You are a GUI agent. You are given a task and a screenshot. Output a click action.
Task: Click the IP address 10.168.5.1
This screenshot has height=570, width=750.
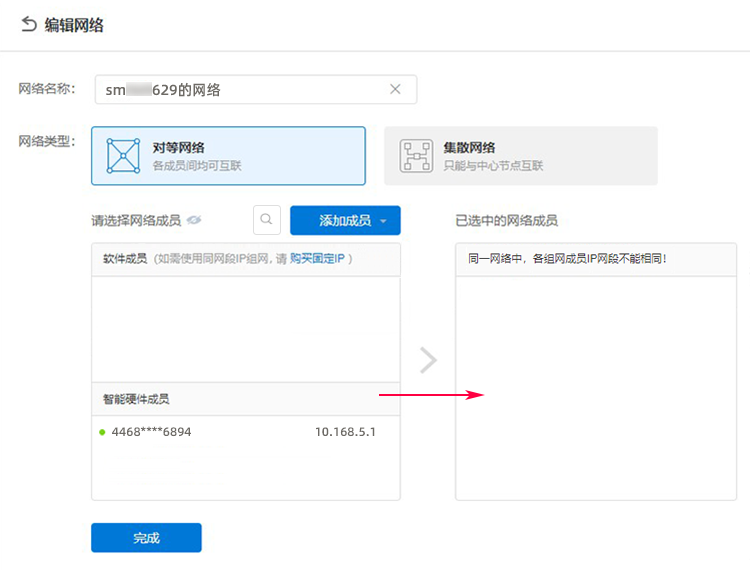pos(345,432)
